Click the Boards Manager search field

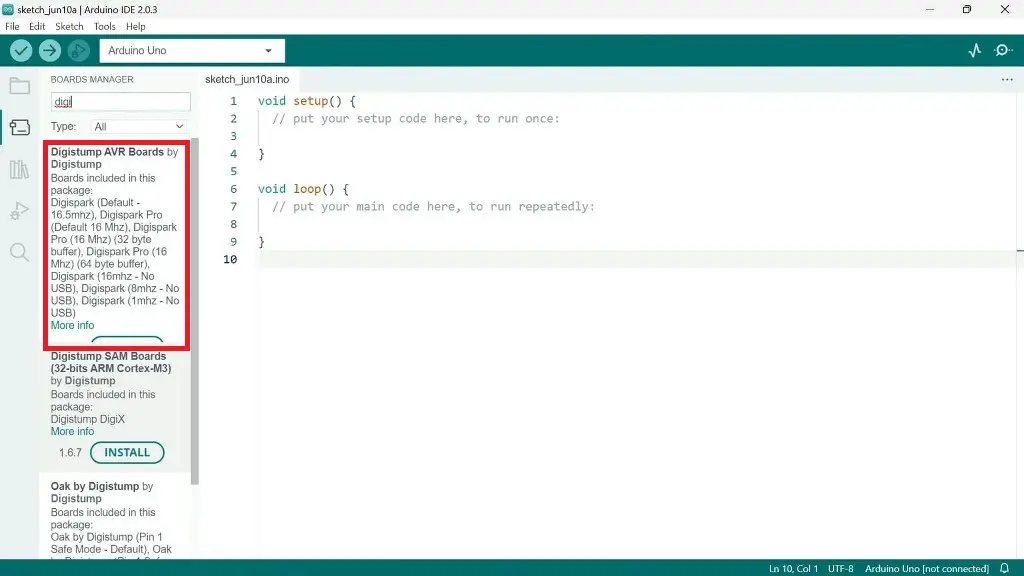[x=121, y=102]
